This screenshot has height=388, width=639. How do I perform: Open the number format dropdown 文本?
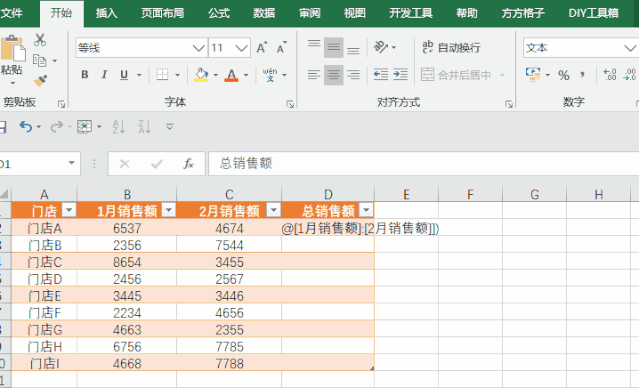[x=630, y=48]
